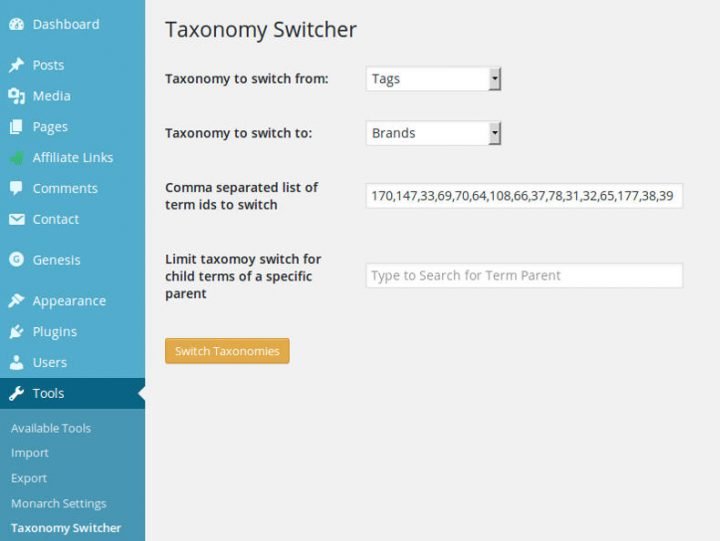Viewport: 720px width, 541px height.
Task: Open Monarch Settings submenu link
Action: point(59,503)
